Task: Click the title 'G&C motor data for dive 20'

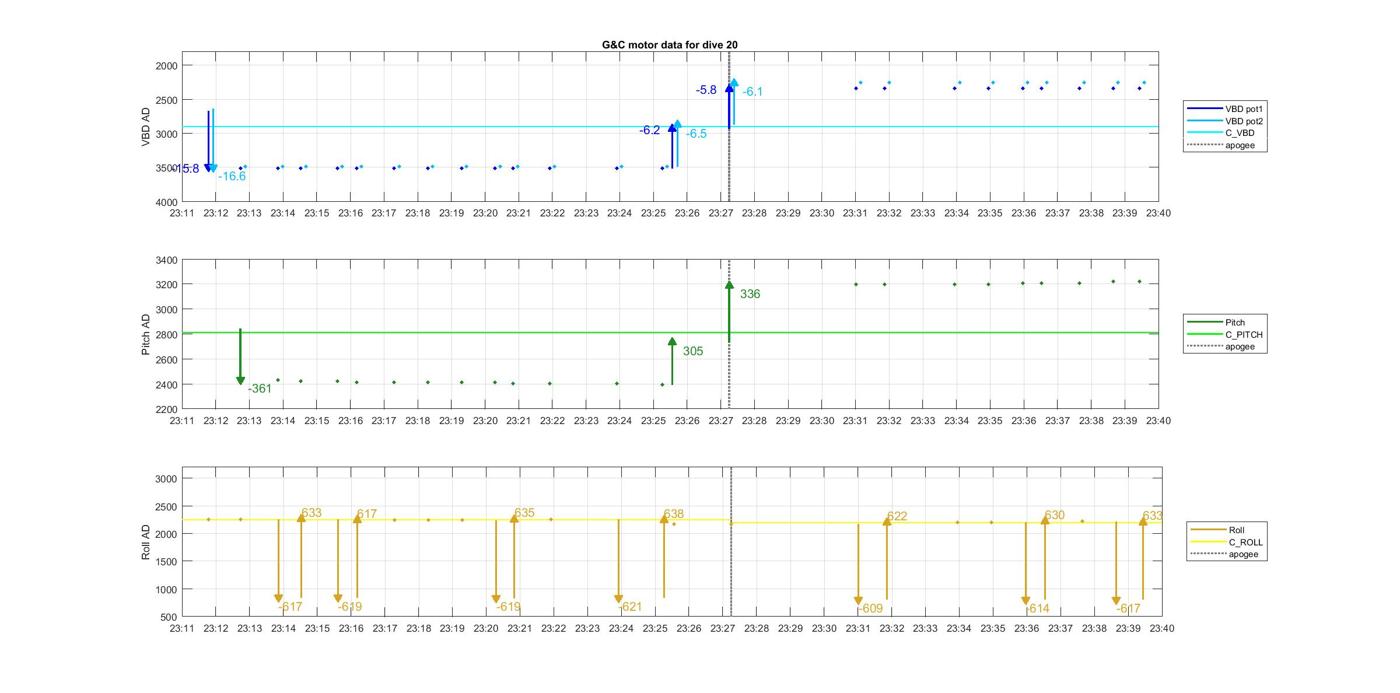Action: pyautogui.click(x=670, y=45)
